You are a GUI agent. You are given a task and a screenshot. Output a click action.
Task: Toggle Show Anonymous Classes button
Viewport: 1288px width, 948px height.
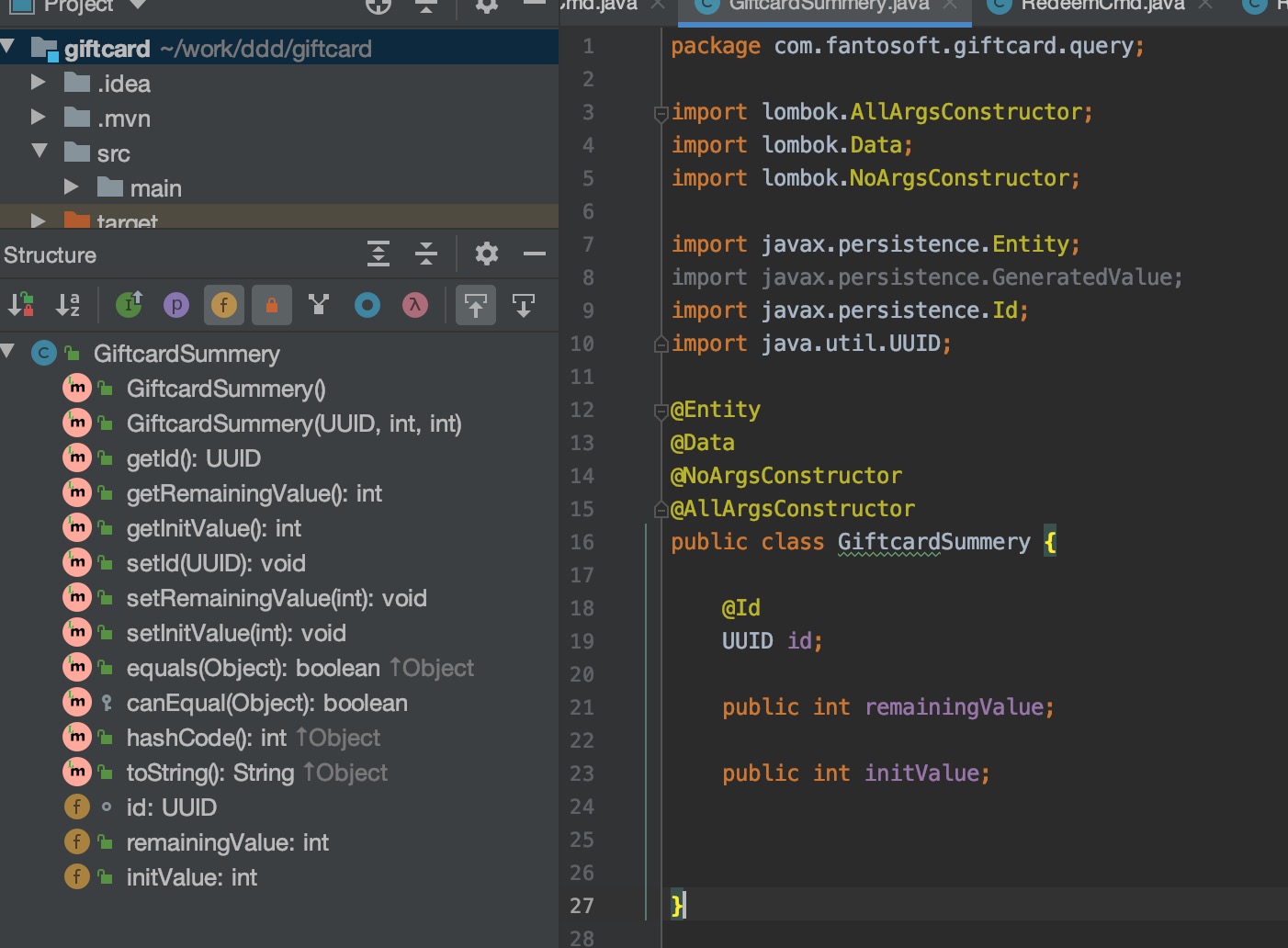click(319, 305)
